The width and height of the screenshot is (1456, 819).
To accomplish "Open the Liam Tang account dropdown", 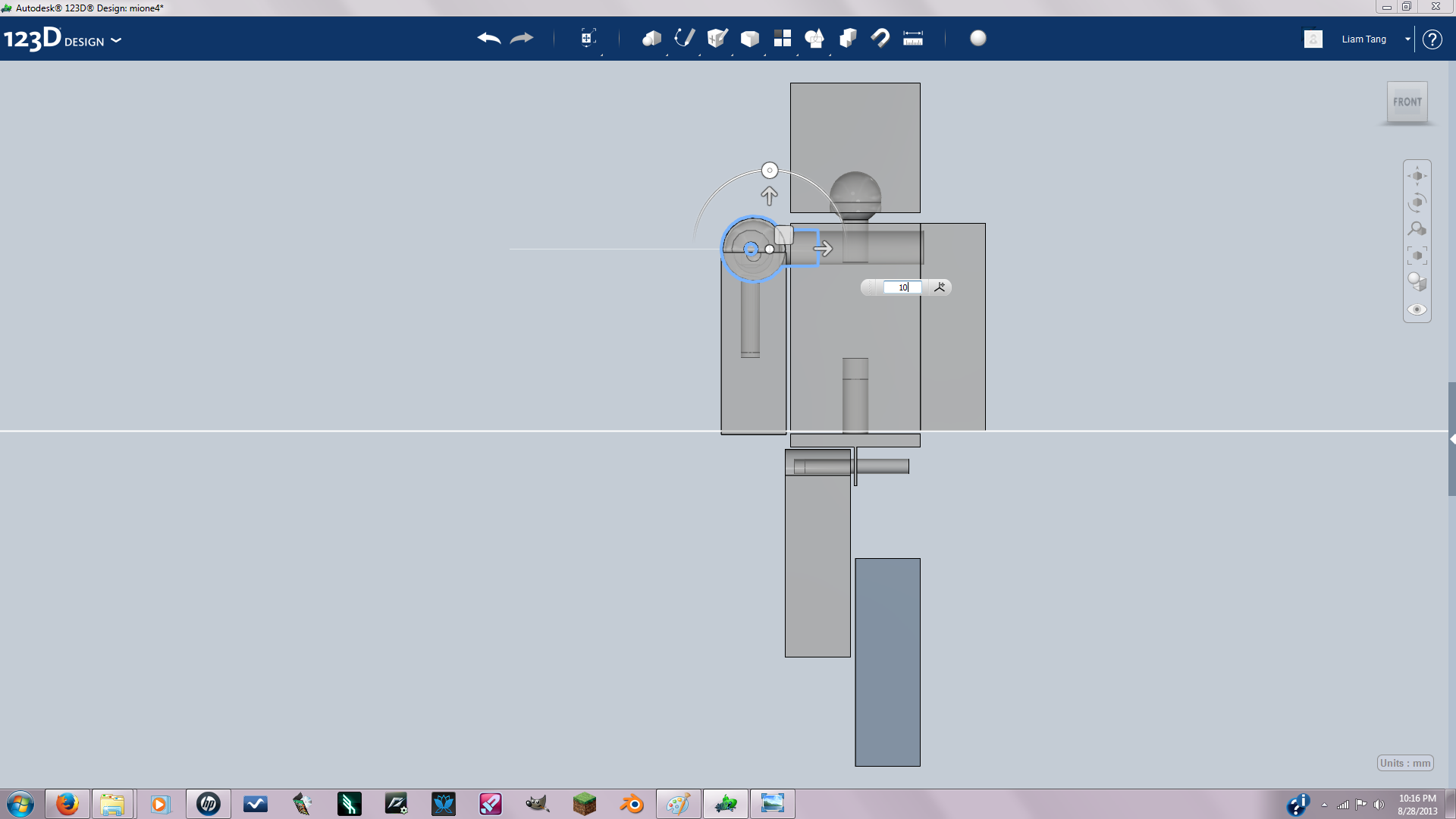I will [x=1407, y=39].
